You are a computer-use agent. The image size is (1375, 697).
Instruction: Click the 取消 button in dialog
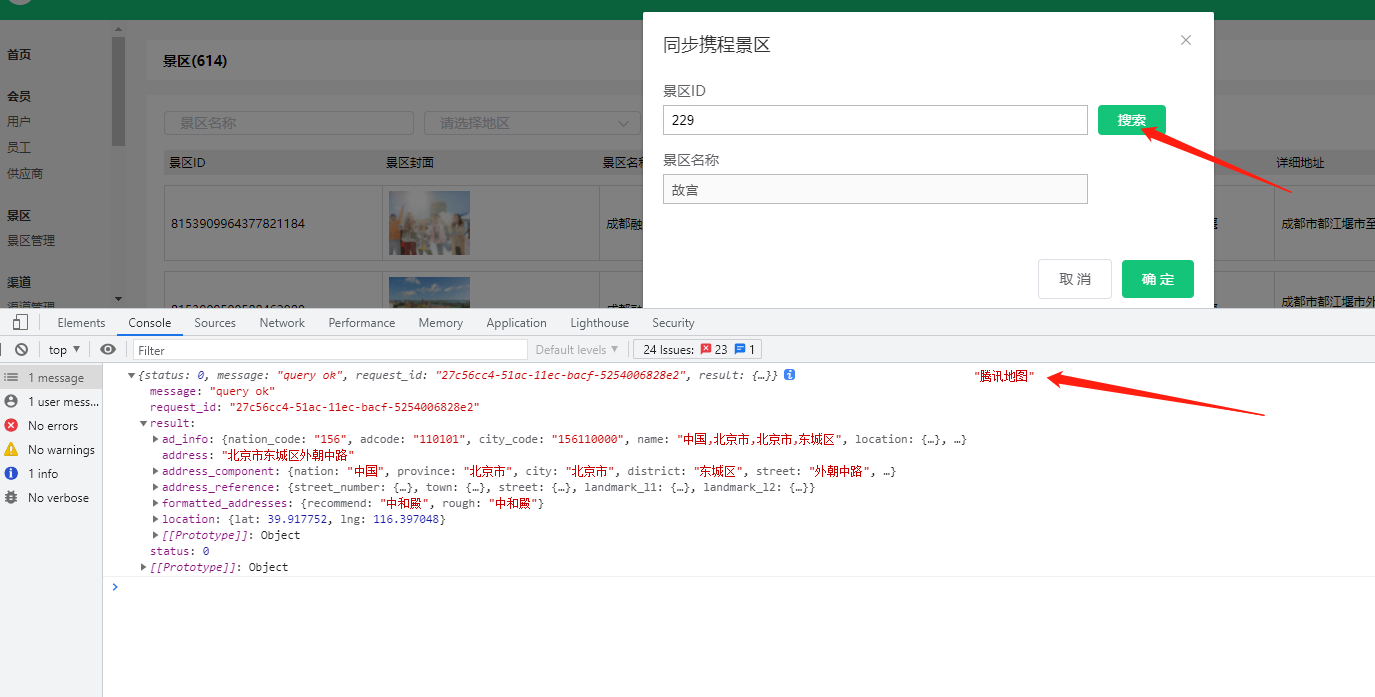click(1075, 279)
